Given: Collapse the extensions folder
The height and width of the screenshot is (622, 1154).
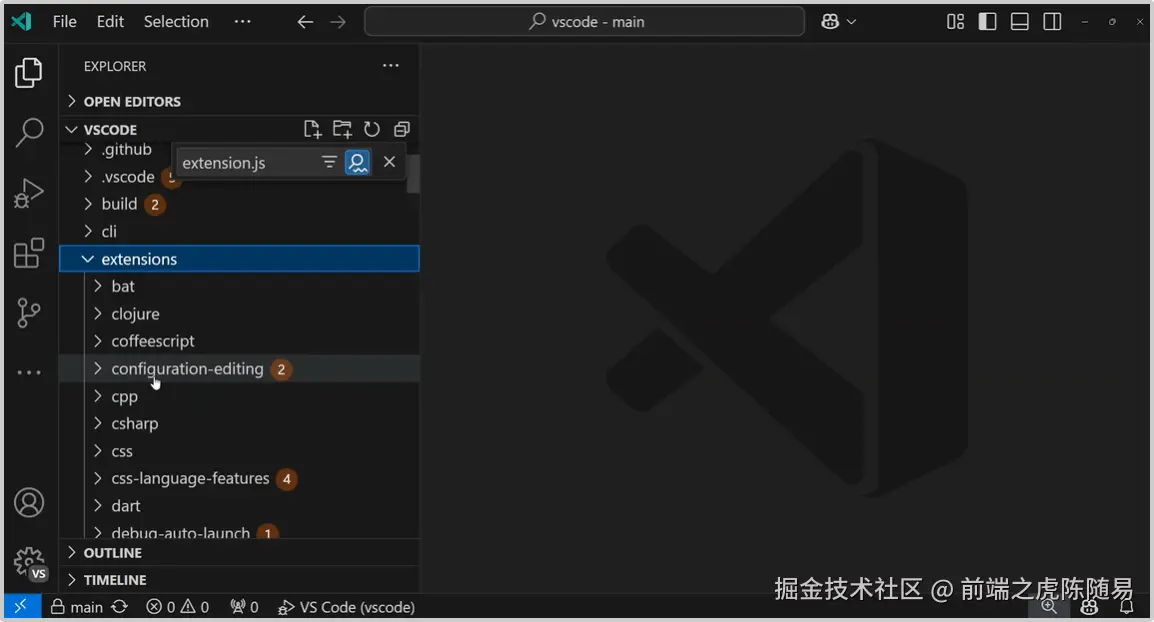Looking at the screenshot, I should click(x=138, y=258).
